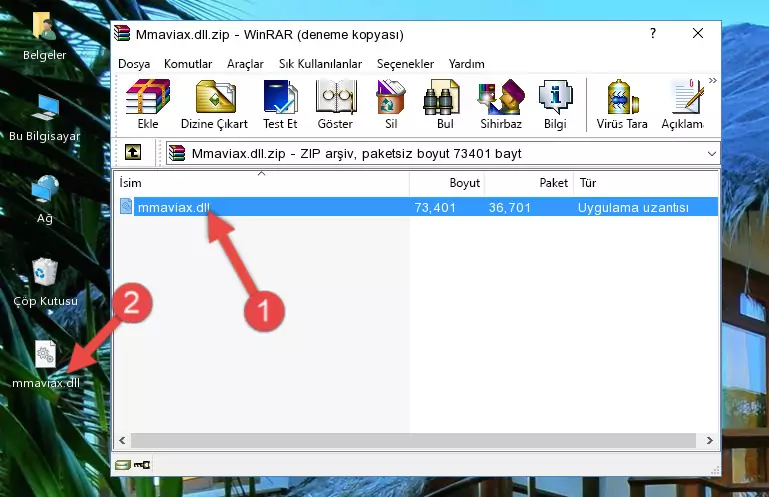Select the Belgeler desktop icon
This screenshot has height=497, width=769.
click(x=44, y=37)
